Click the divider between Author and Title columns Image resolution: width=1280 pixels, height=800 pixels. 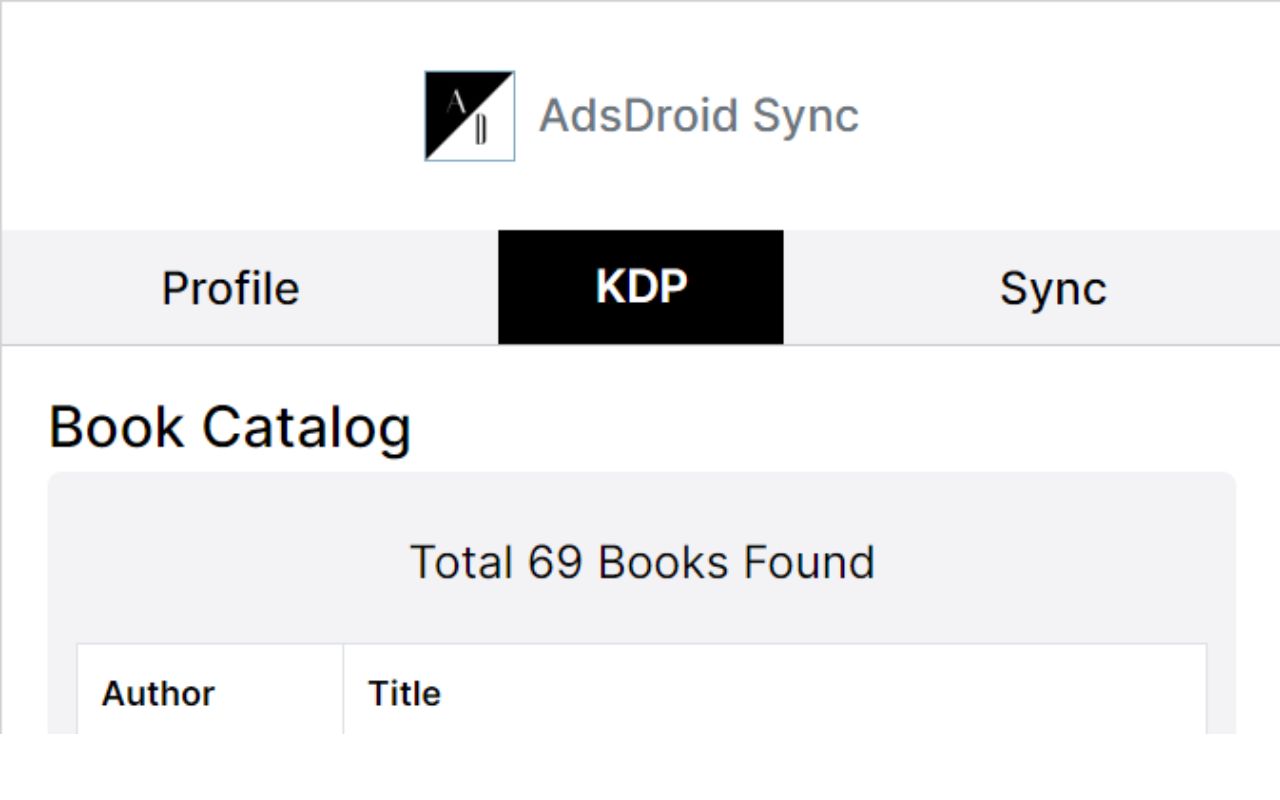point(342,693)
